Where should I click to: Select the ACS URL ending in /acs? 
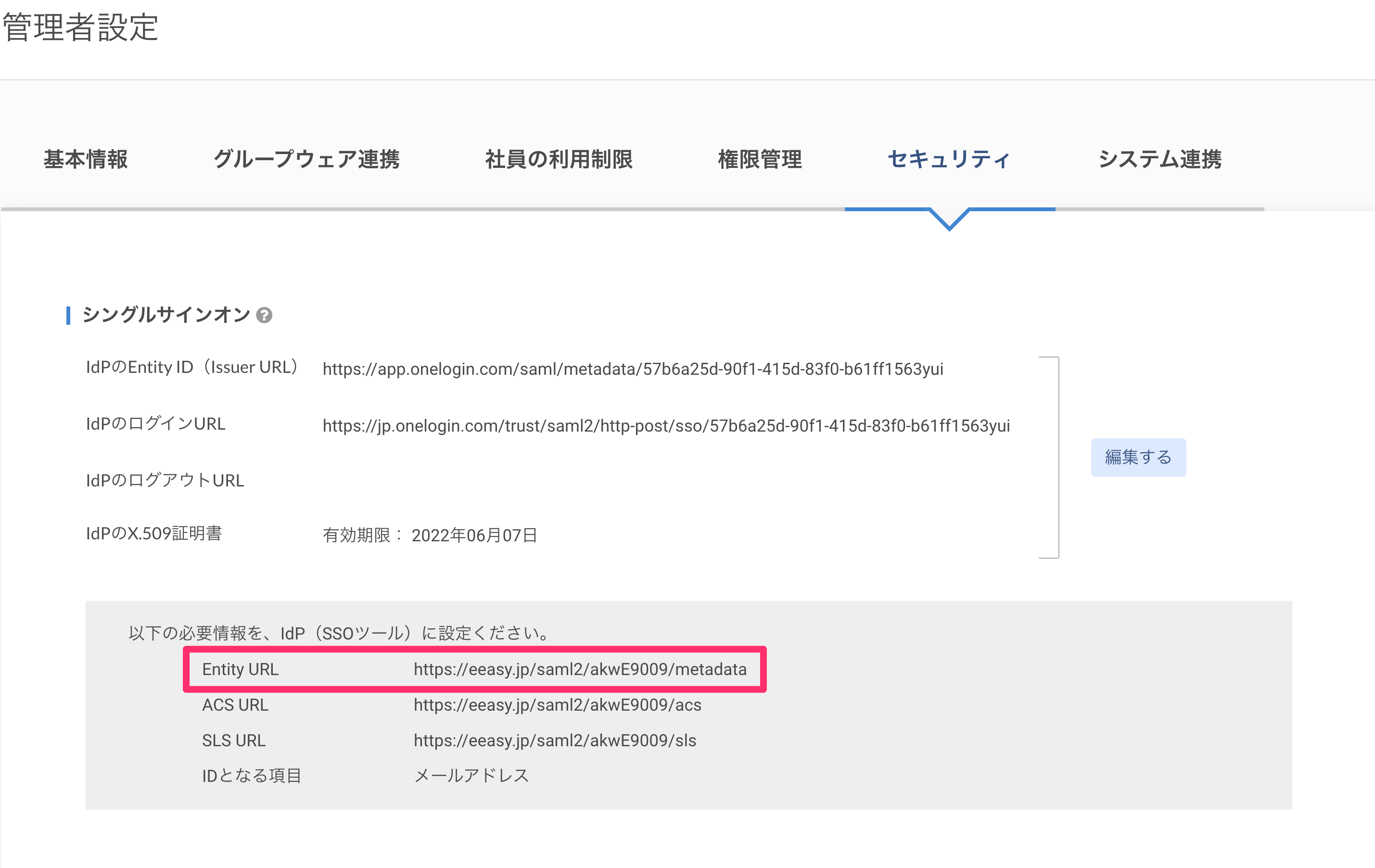[x=557, y=705]
